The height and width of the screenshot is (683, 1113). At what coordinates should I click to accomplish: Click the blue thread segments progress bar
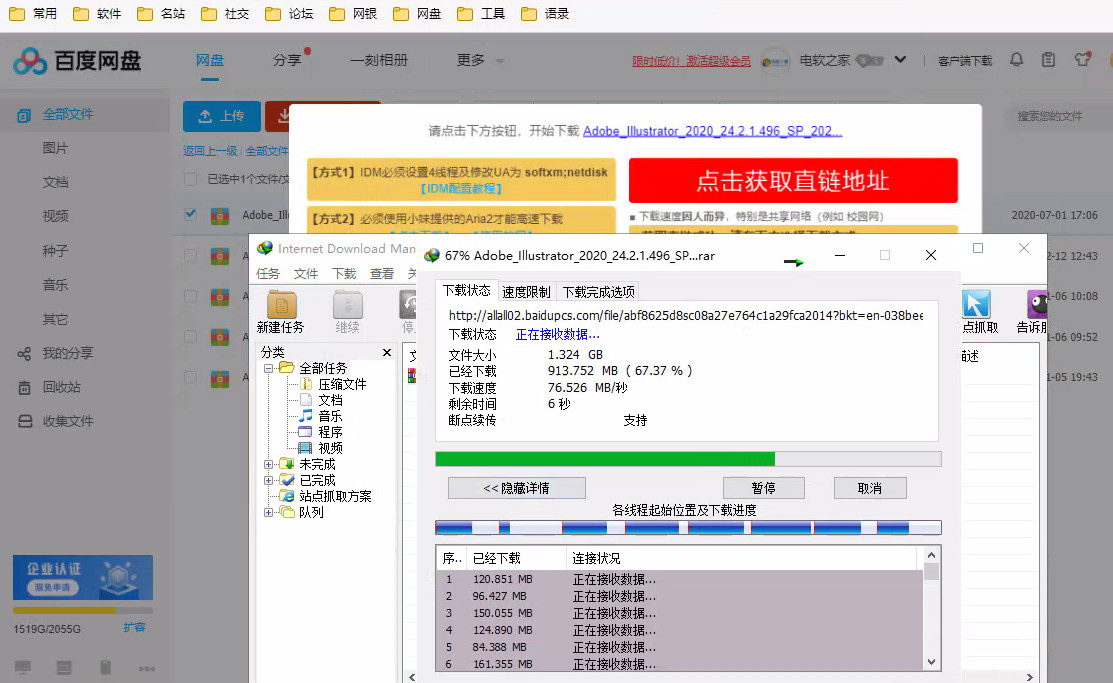(688, 528)
